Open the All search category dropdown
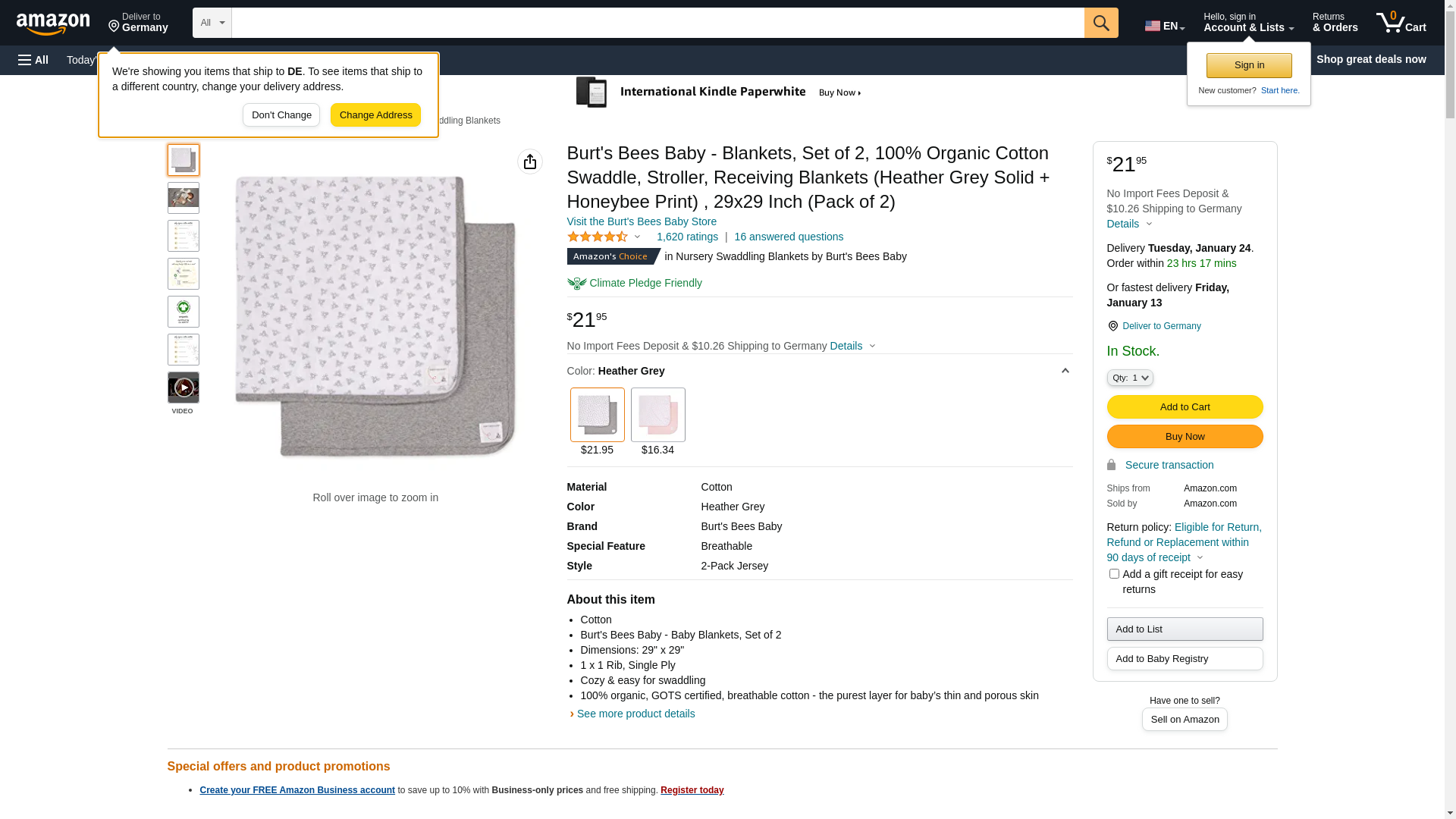Screen dimensions: 1456x819 (212, 23)
